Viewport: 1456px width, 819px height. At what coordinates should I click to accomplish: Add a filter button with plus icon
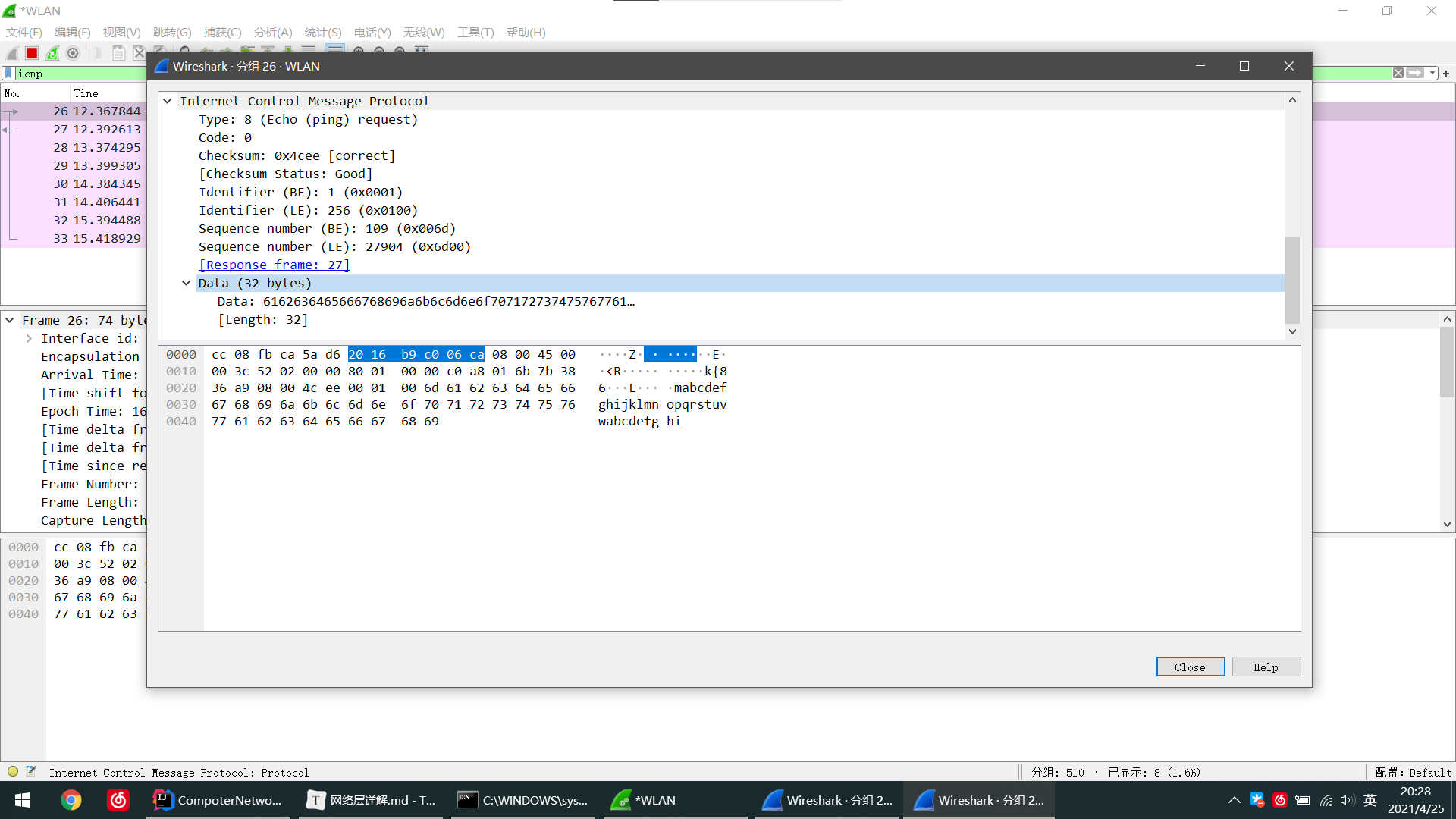(x=1446, y=73)
